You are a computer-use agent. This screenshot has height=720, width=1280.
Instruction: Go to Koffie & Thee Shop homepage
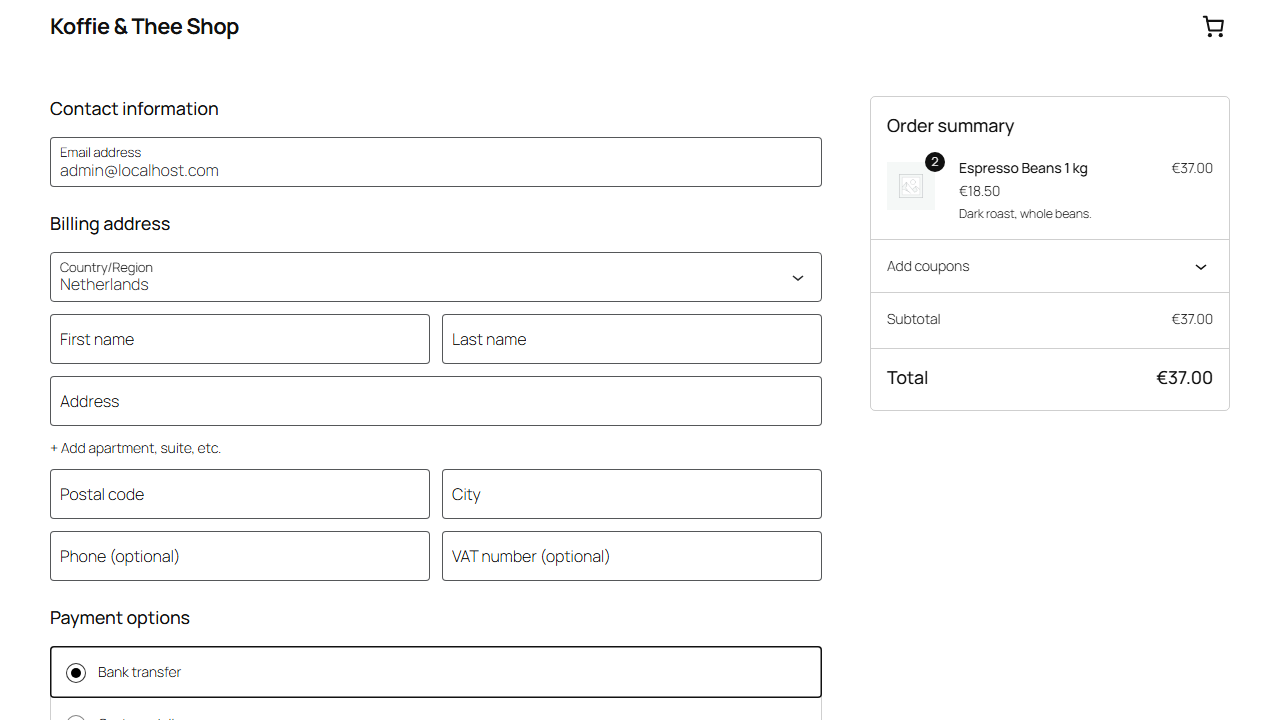(145, 27)
